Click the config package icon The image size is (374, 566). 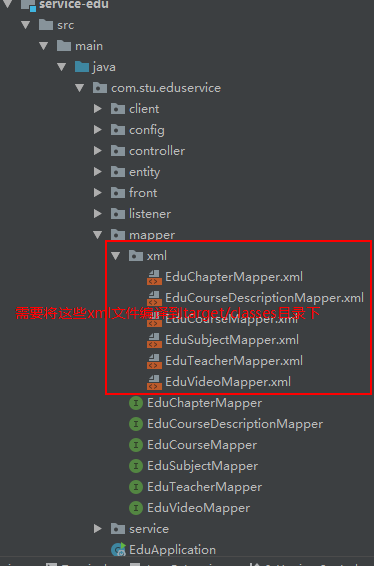click(118, 130)
